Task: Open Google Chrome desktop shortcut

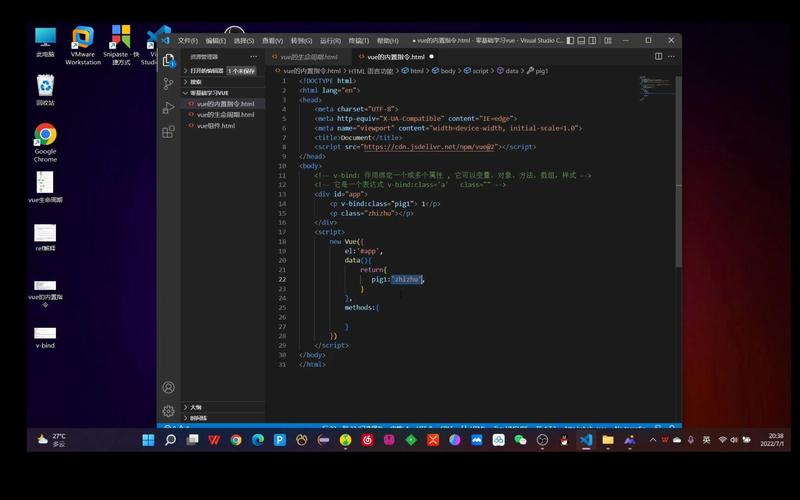Action: point(45,143)
